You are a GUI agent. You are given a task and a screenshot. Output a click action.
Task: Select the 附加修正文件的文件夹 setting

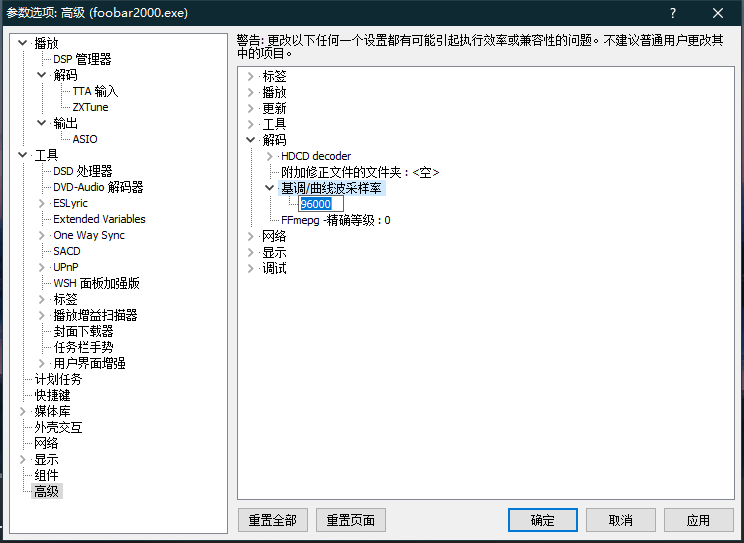(x=360, y=172)
